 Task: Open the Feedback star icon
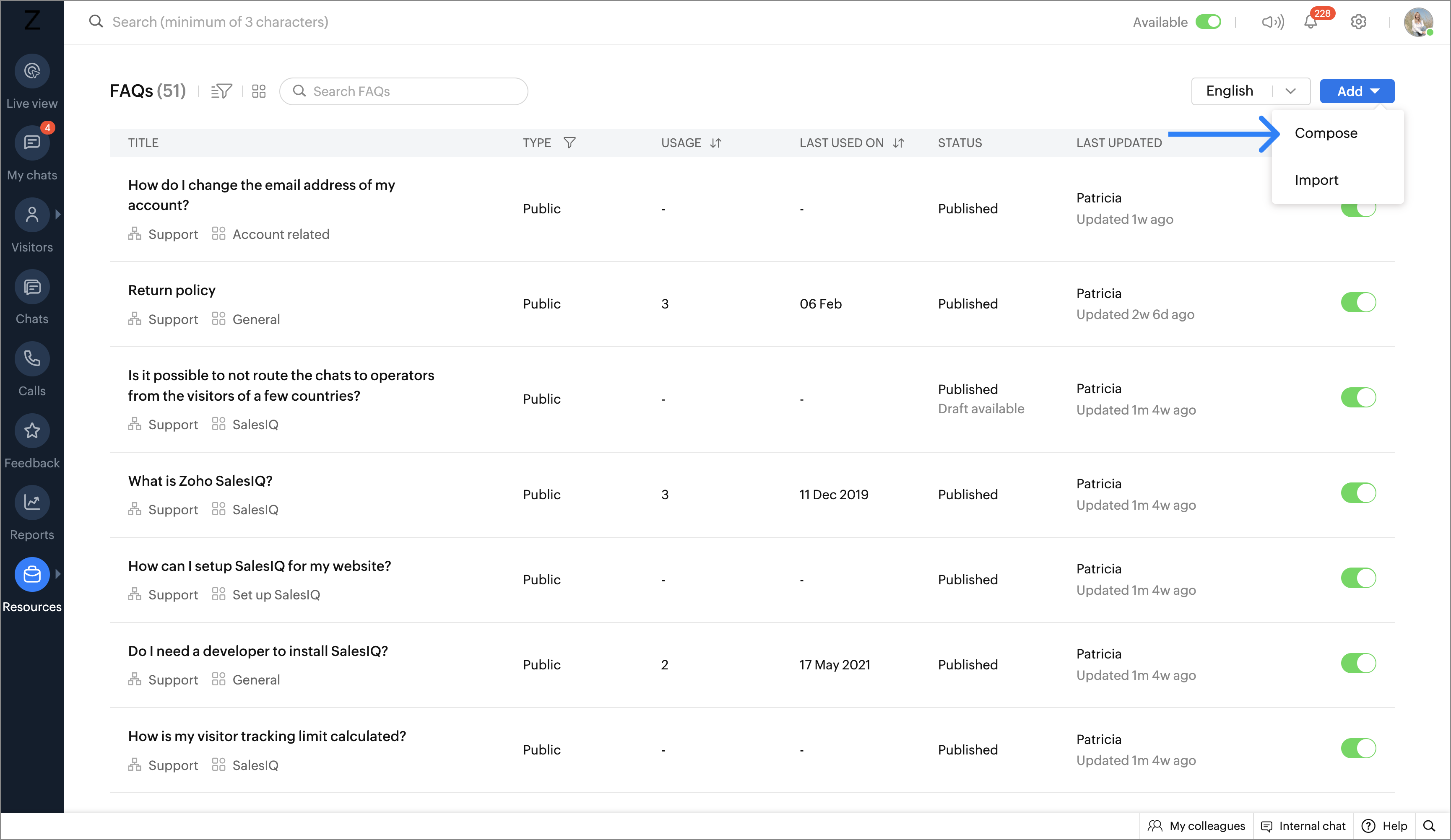pyautogui.click(x=32, y=431)
